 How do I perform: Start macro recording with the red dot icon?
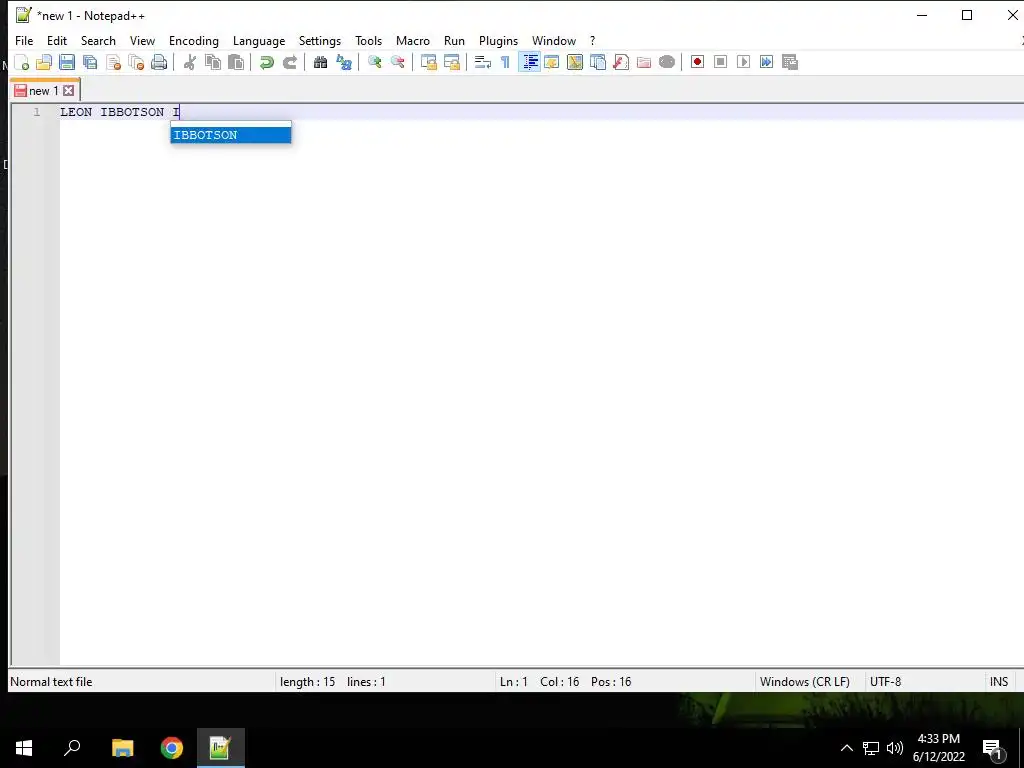[697, 63]
